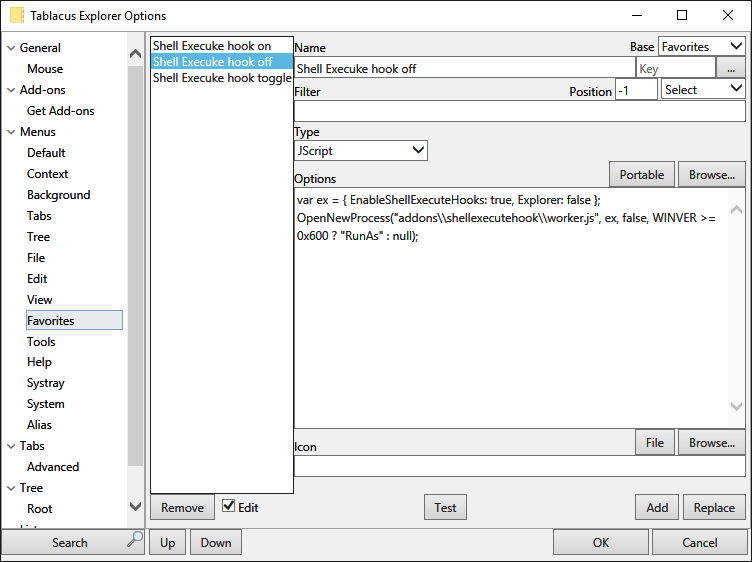Click the Tablacus folder icon in title bar
Viewport: 752px width, 562px height.
17,15
